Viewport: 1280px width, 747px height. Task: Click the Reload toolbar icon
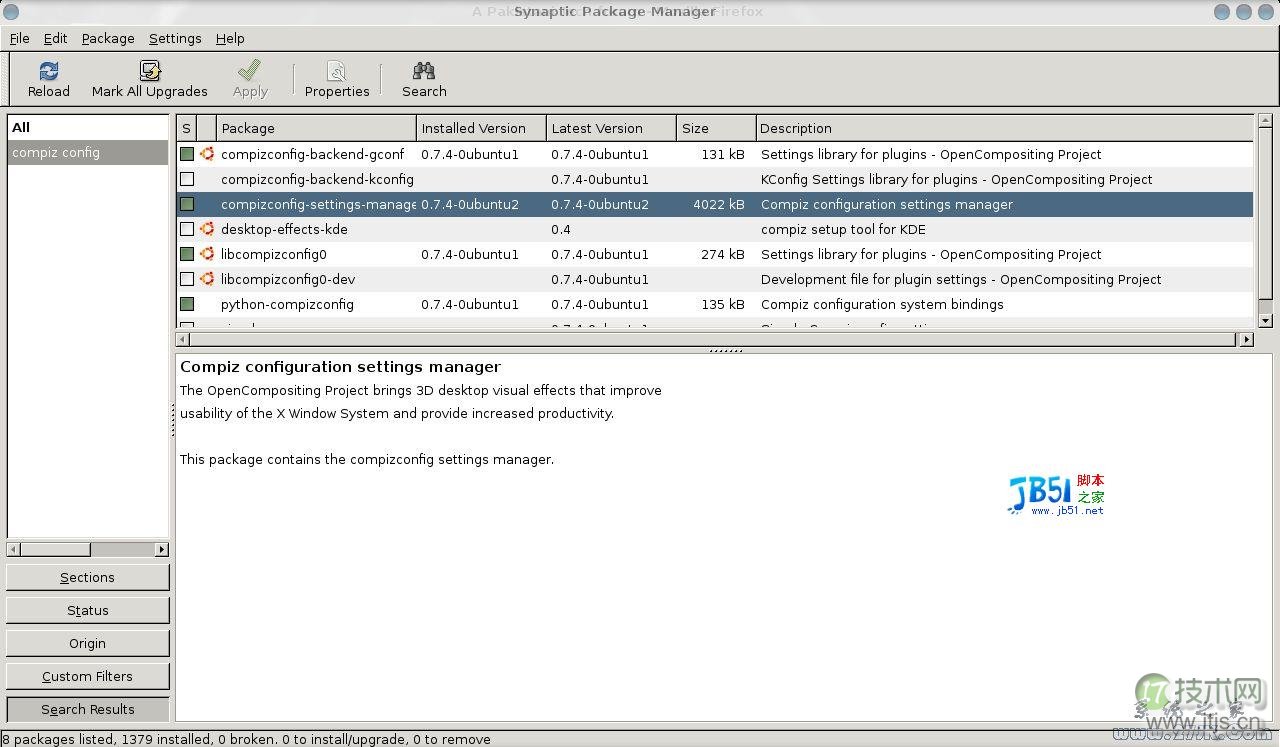pos(48,72)
